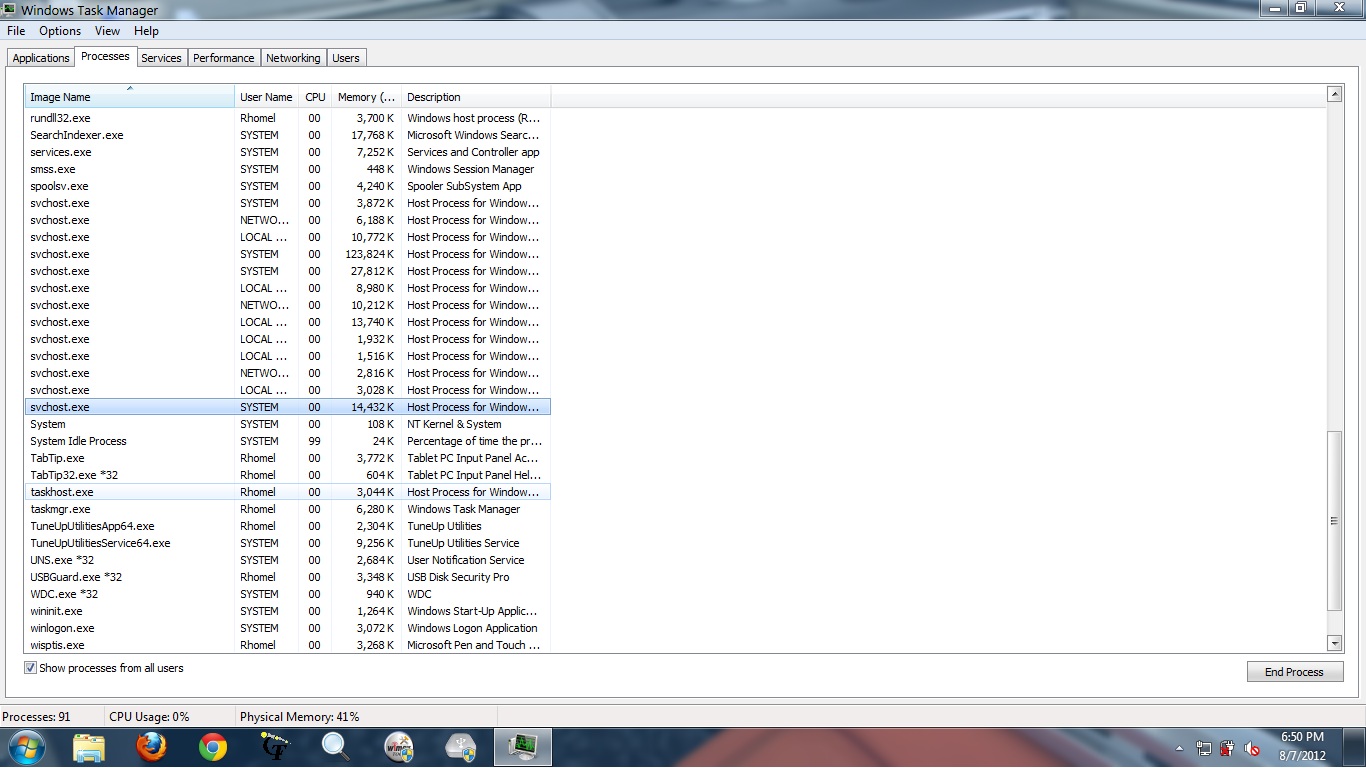This screenshot has height=768, width=1366.
Task: Open the USB drive shield taskbar icon
Action: pos(461,747)
